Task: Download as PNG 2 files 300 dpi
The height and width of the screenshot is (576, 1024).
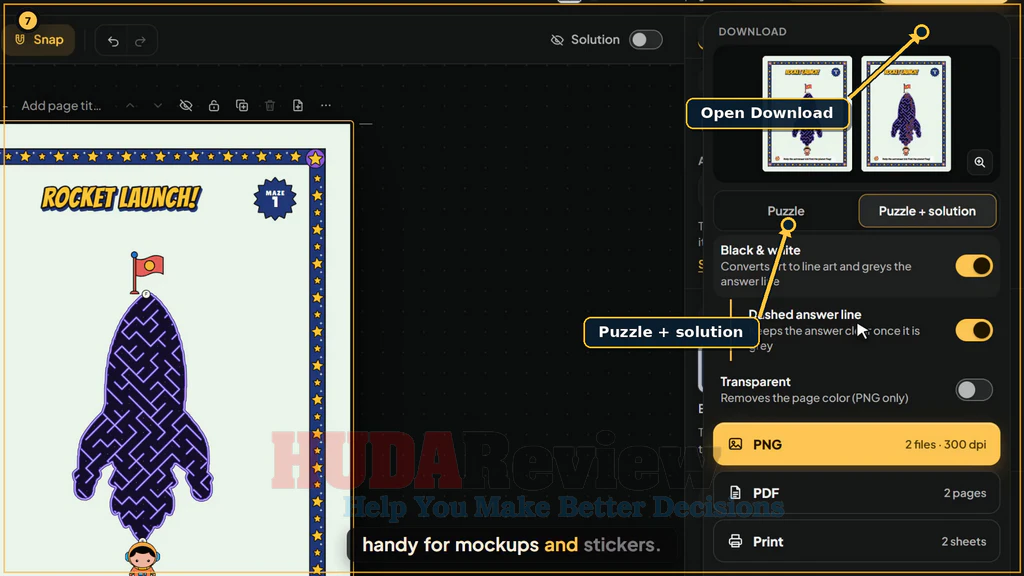Action: coord(856,444)
